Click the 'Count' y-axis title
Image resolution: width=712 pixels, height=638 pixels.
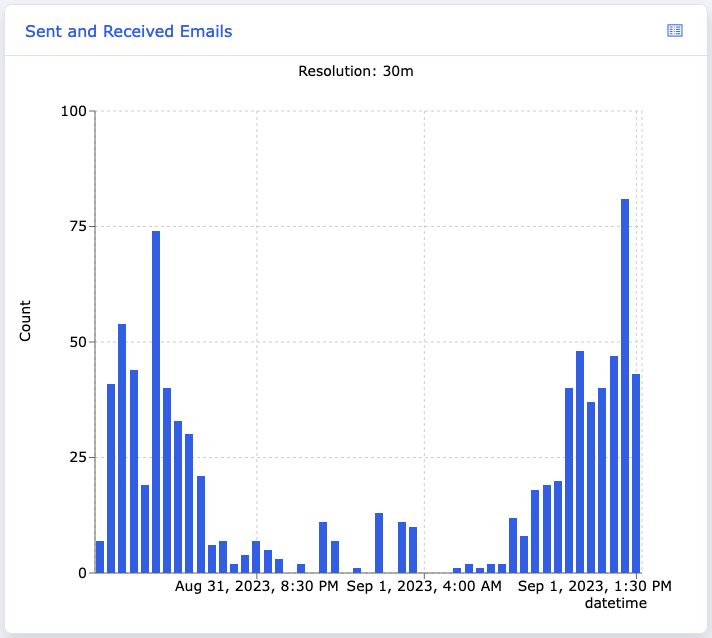click(x=25, y=320)
